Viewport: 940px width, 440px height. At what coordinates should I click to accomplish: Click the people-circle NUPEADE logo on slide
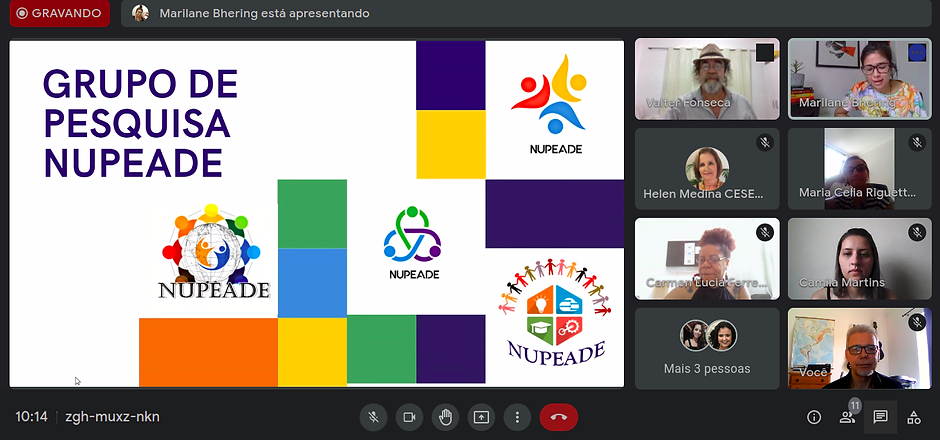coord(556,312)
